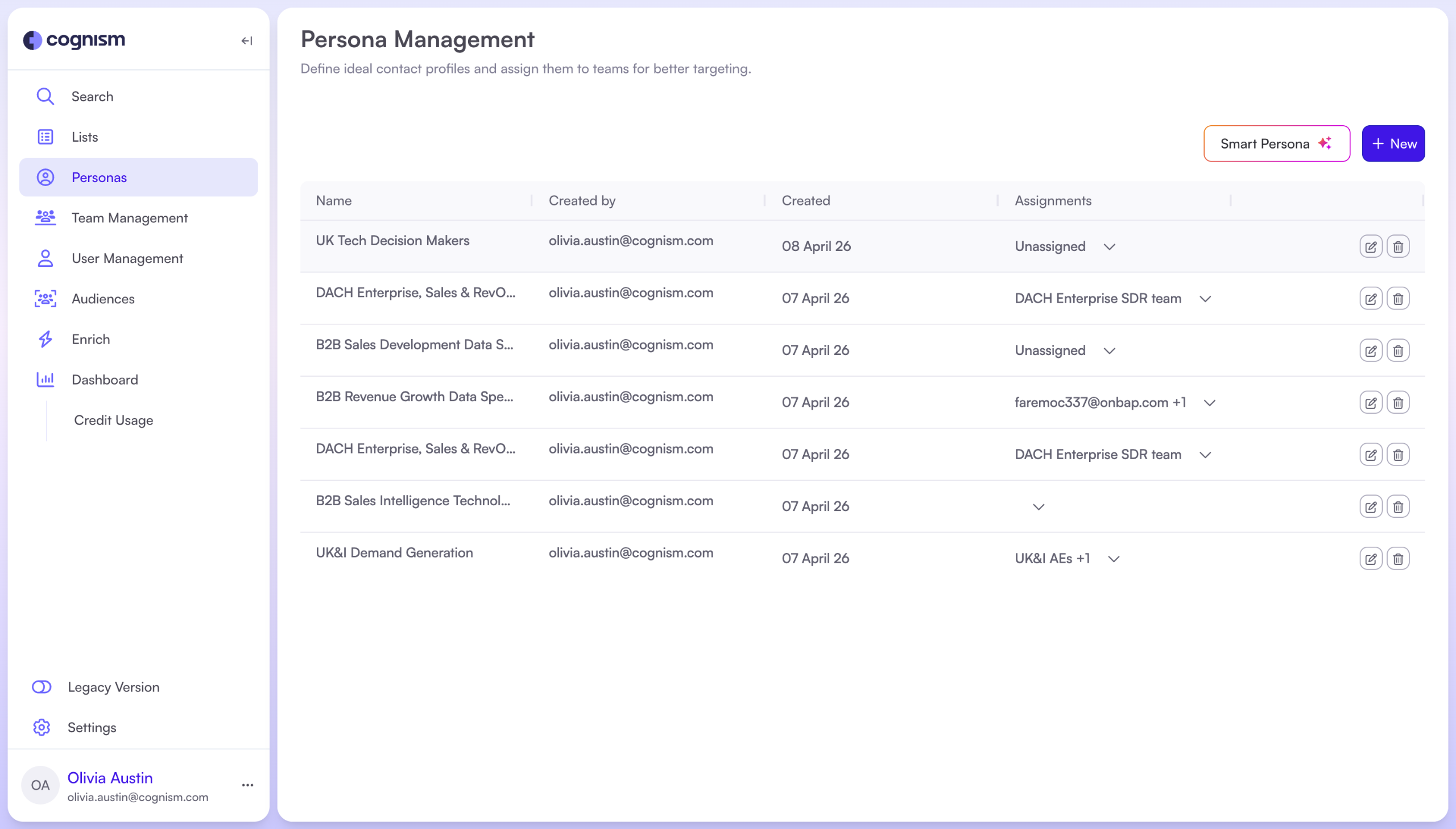This screenshot has height=829, width=1456.
Task: Click the Settings gear icon
Action: click(x=42, y=728)
